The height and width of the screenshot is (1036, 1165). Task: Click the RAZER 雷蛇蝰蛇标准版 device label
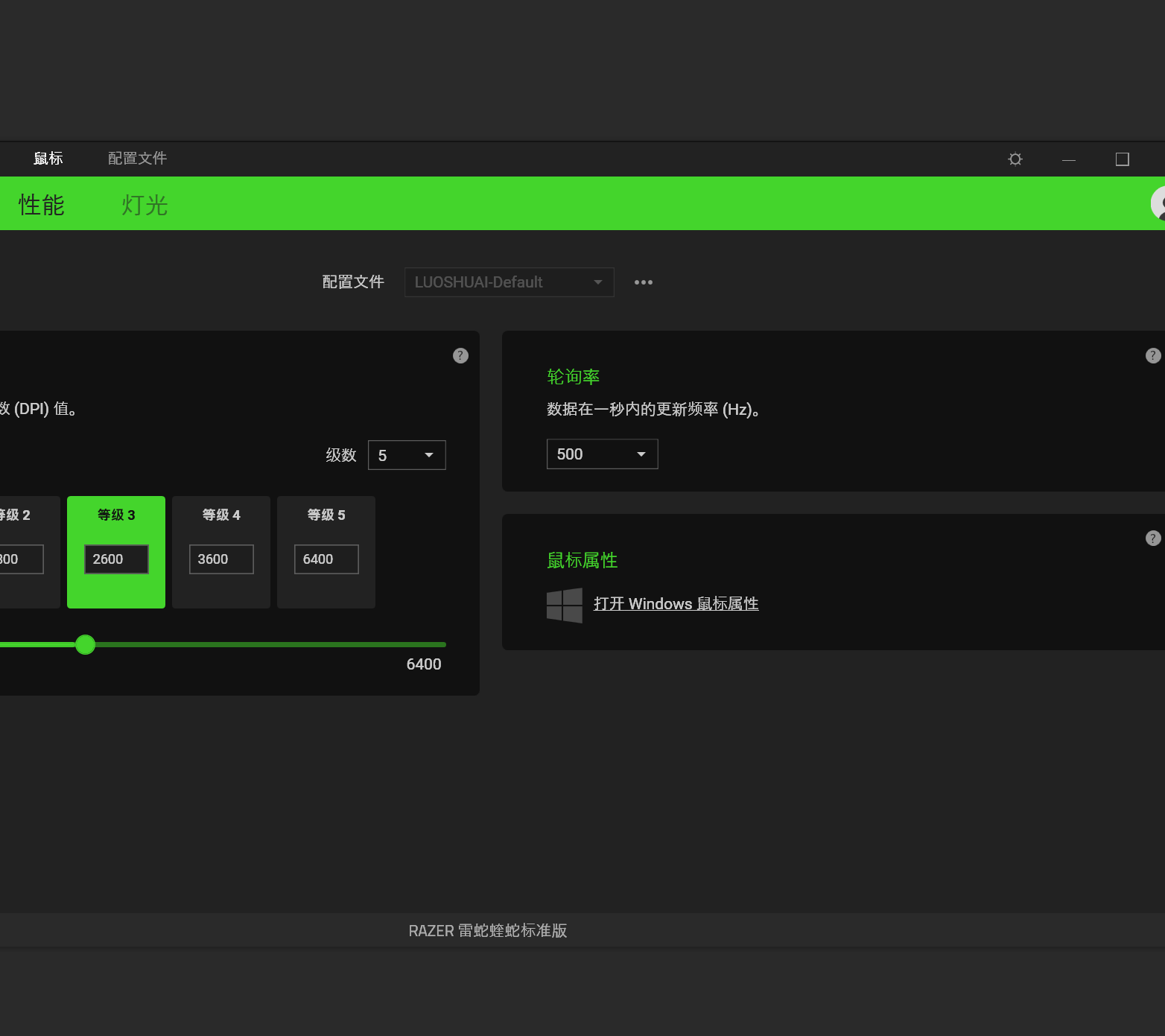point(488,930)
